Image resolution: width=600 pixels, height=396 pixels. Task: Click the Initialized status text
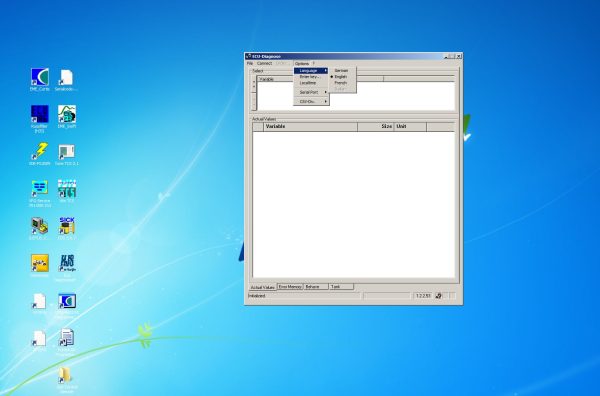[257, 296]
